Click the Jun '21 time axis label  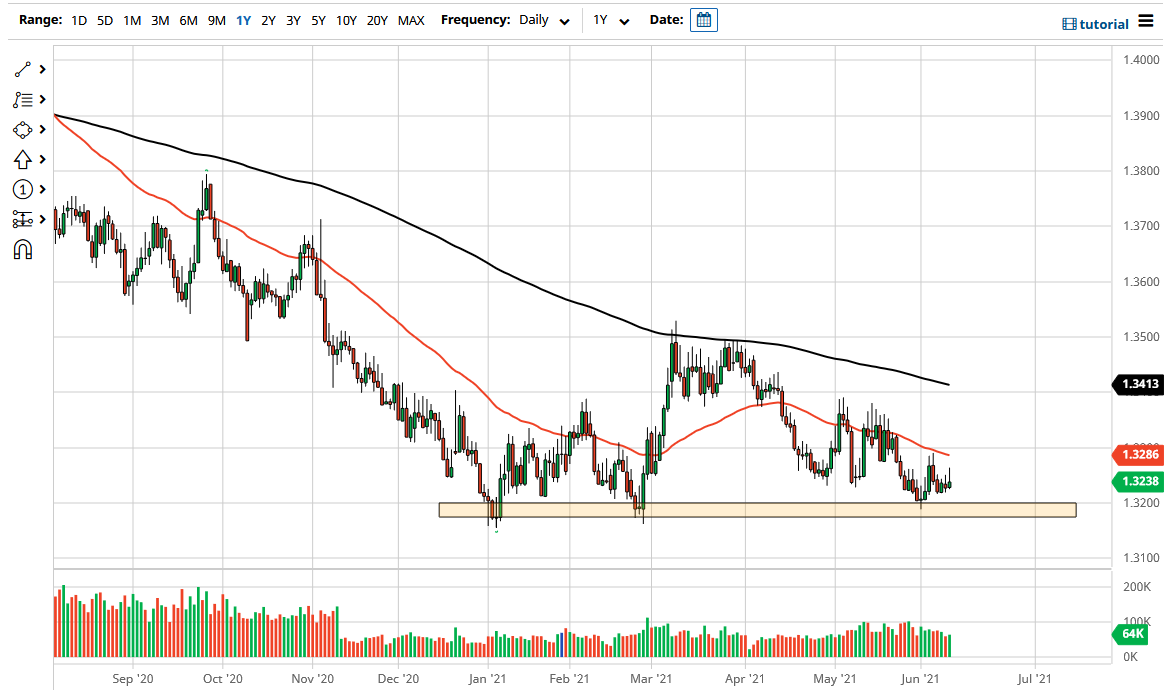point(921,679)
